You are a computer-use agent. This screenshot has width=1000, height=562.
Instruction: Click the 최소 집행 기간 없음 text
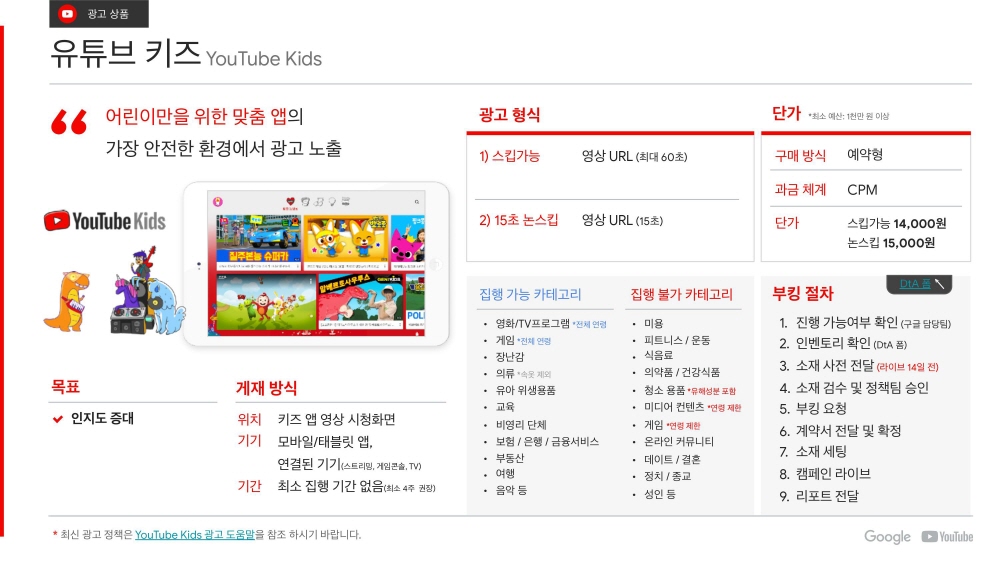tap(330, 486)
